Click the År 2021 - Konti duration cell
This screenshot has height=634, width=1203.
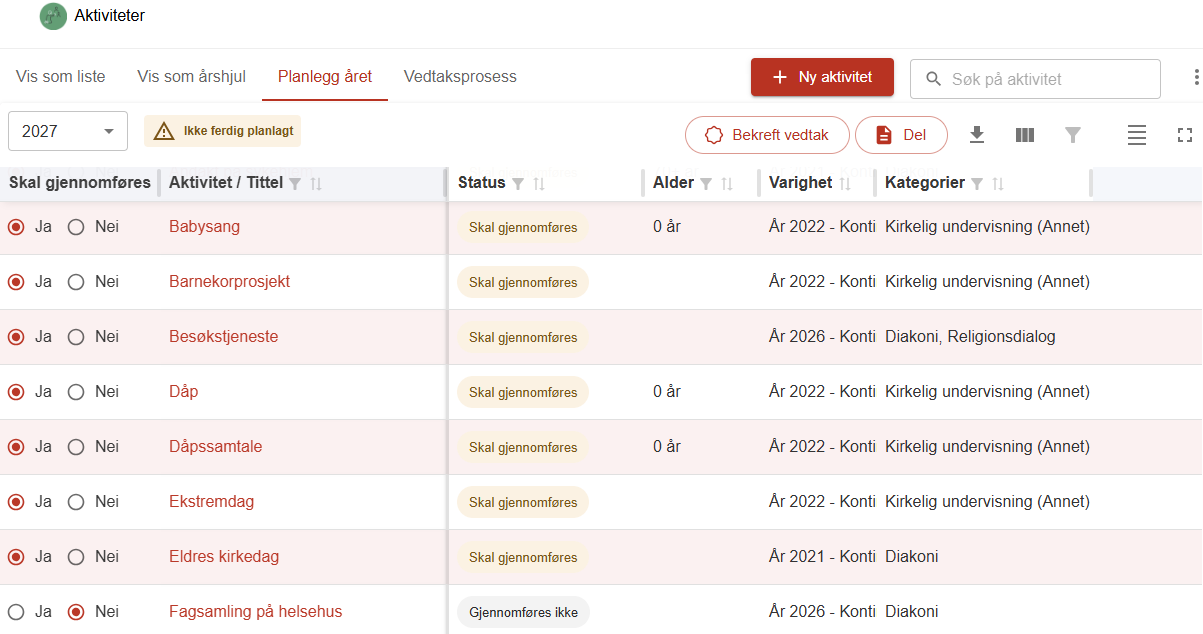822,557
